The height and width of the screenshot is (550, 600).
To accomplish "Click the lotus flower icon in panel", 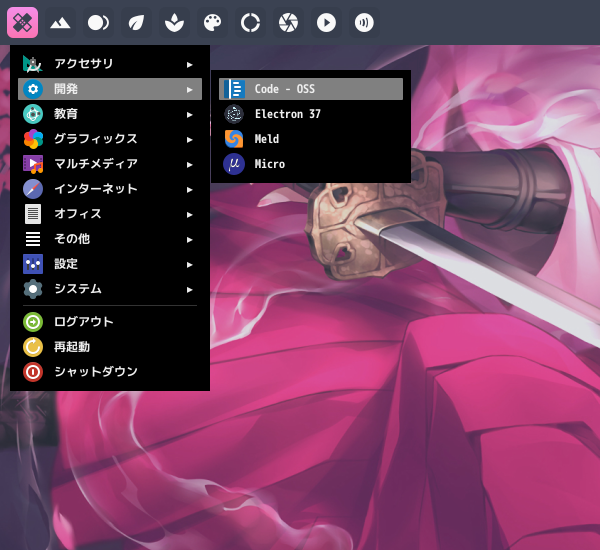I will [x=174, y=23].
